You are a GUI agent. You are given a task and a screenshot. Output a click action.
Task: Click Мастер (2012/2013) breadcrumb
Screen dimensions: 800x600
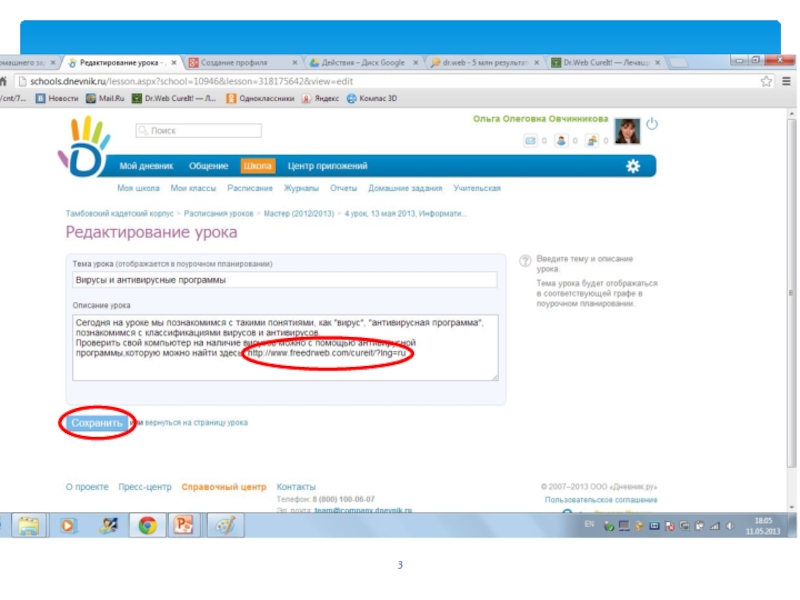point(299,214)
